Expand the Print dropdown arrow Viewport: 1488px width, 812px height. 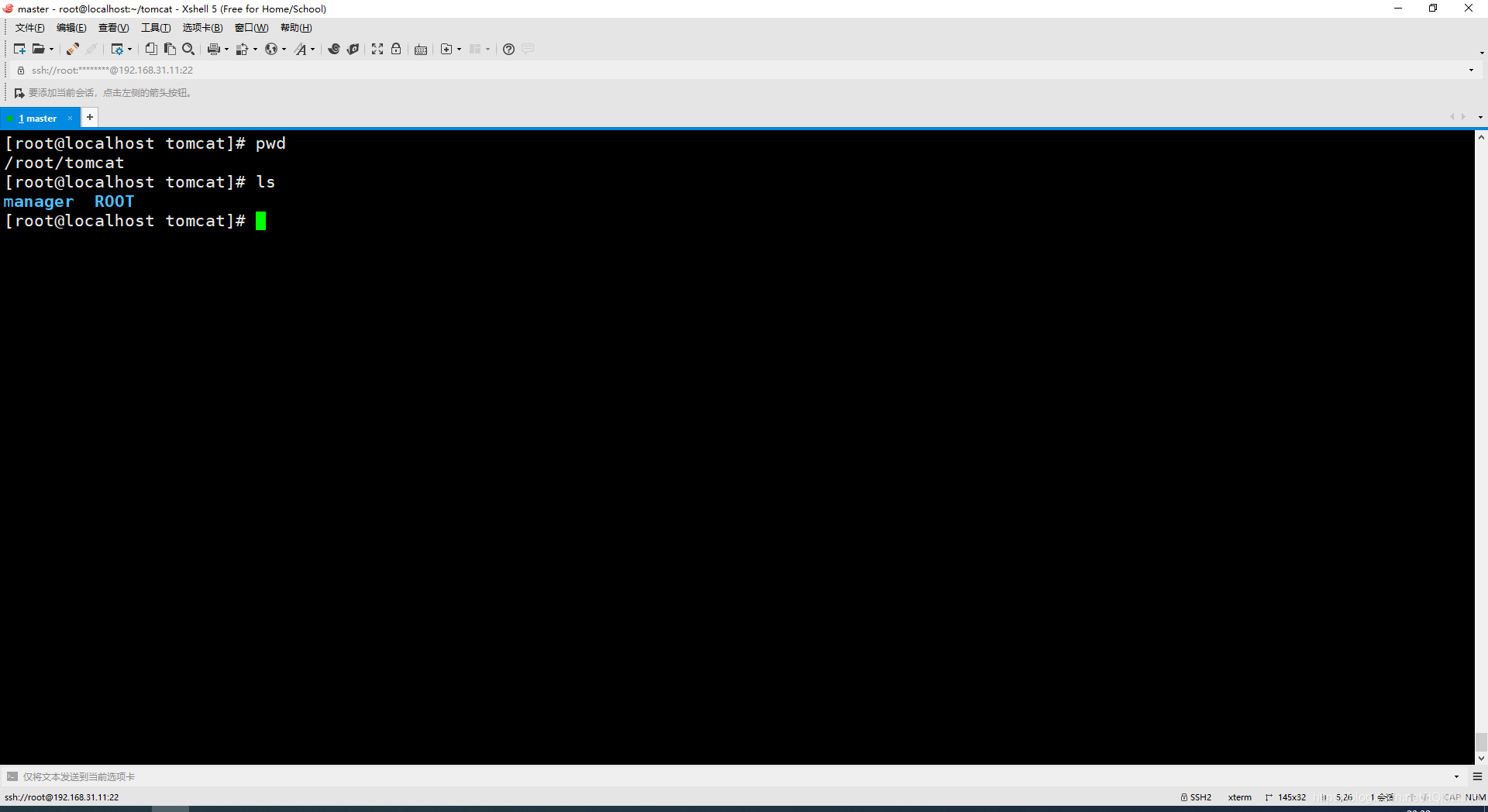[226, 49]
